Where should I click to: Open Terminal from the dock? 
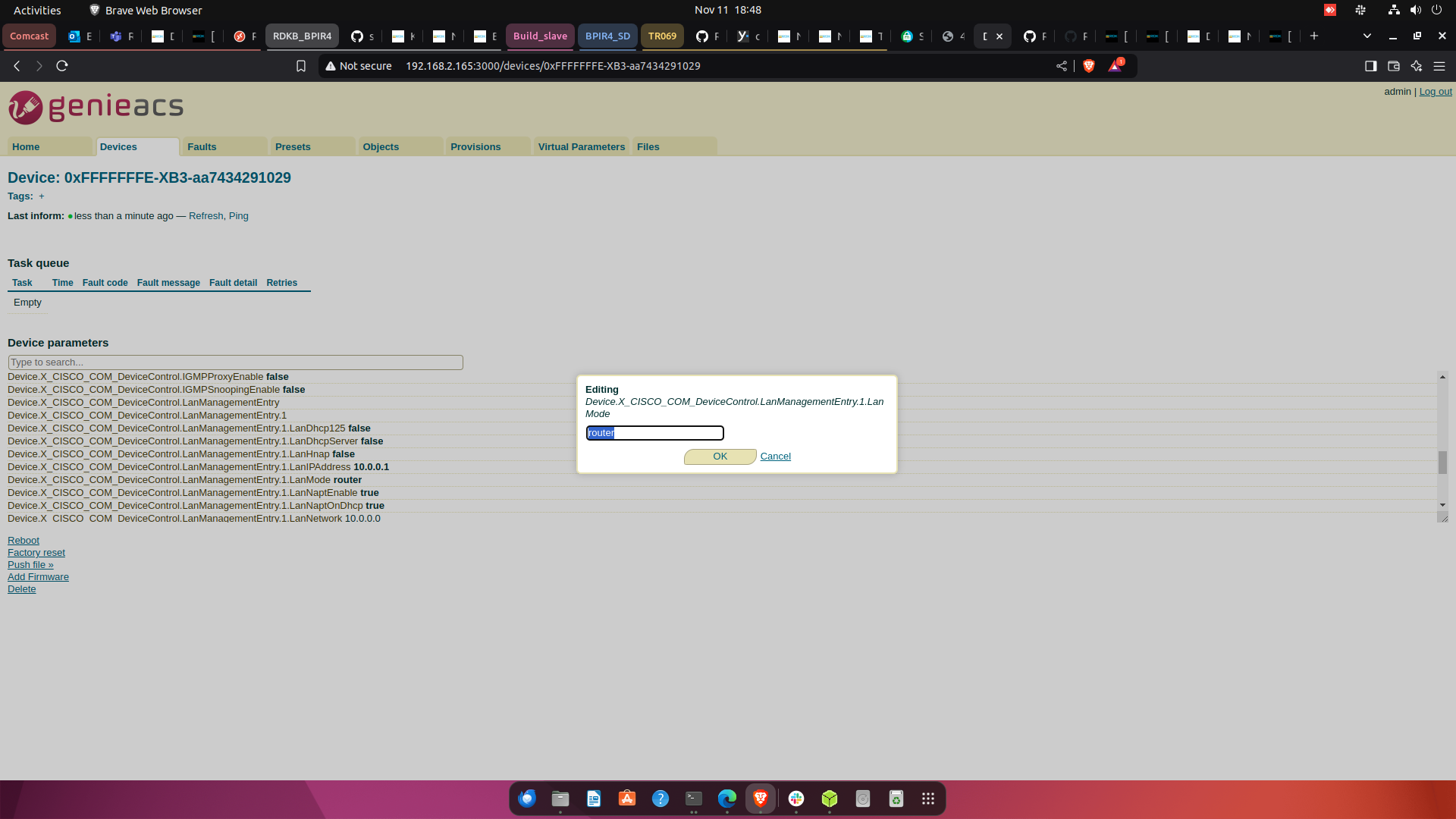tap(693, 799)
